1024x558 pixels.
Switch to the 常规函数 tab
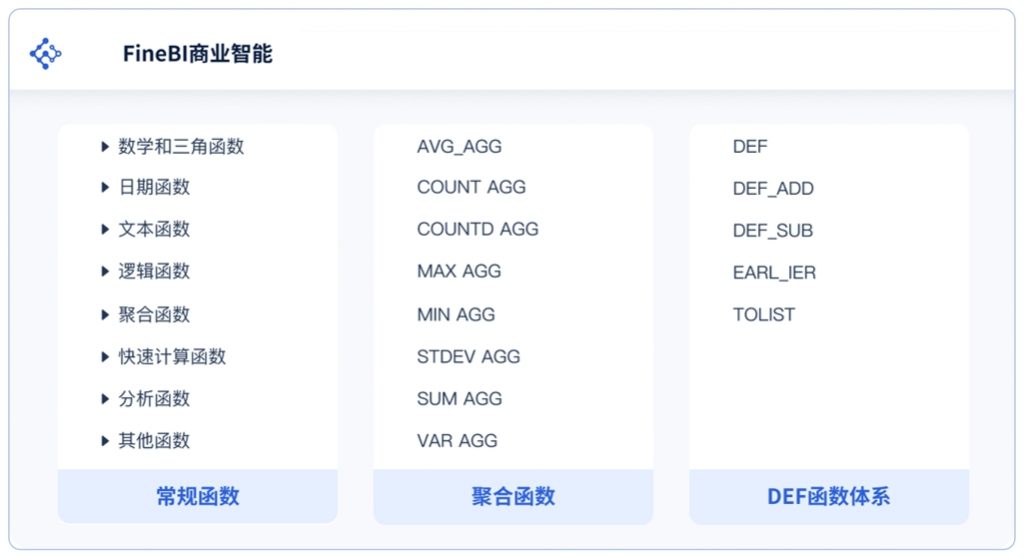point(198,496)
